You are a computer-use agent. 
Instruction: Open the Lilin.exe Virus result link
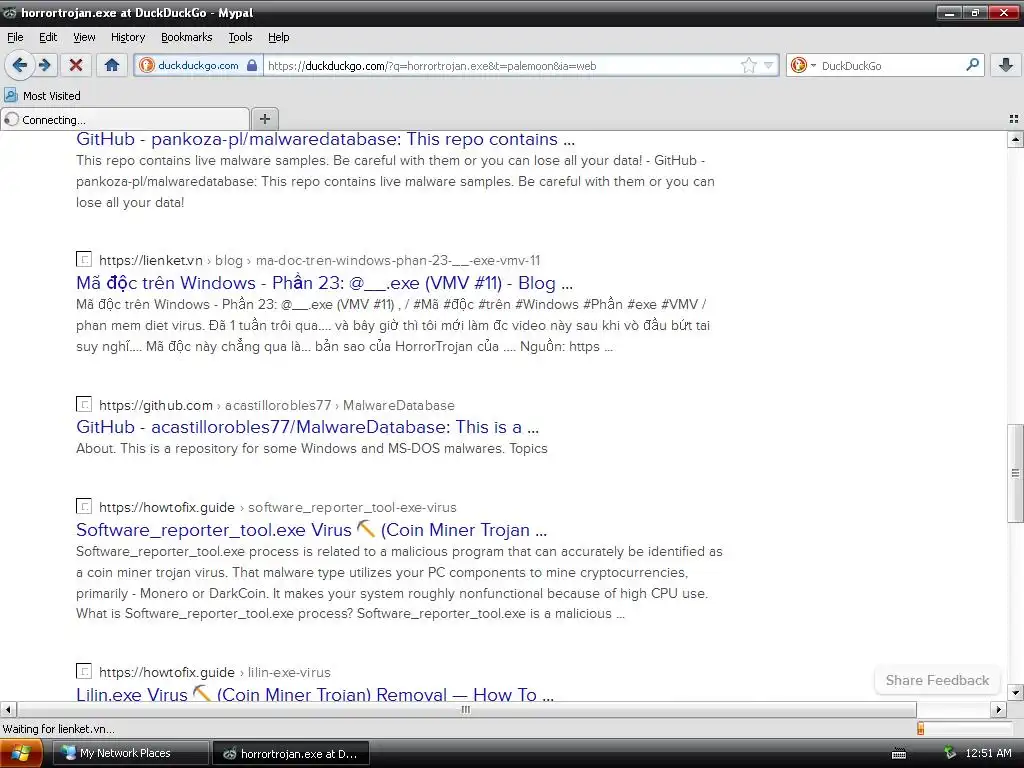[x=315, y=694]
